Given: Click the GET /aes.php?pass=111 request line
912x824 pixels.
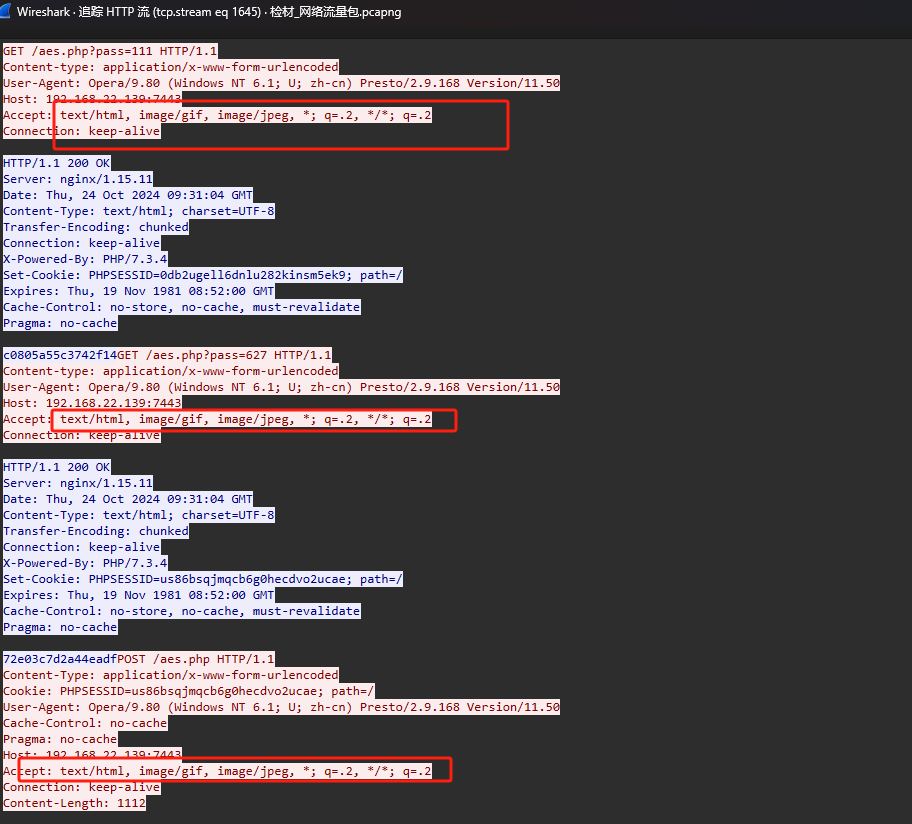Looking at the screenshot, I should [110, 51].
